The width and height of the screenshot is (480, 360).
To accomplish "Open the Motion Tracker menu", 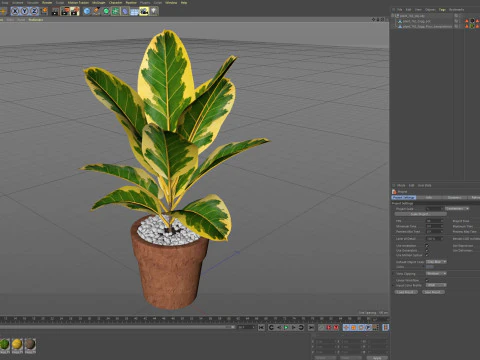I will click(78, 3).
